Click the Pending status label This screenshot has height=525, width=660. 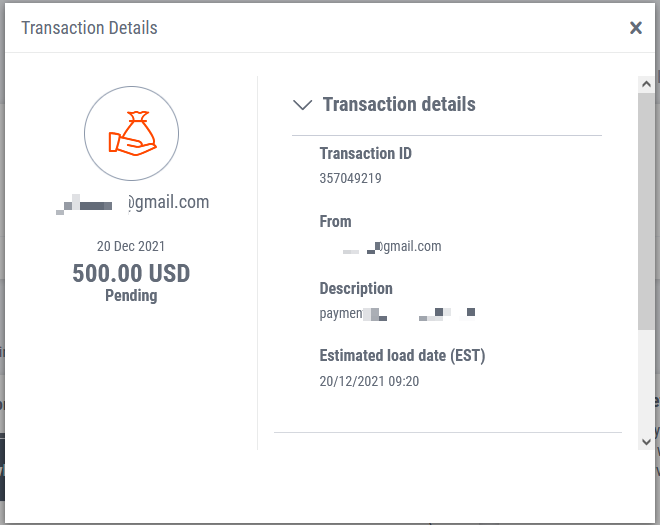(131, 296)
